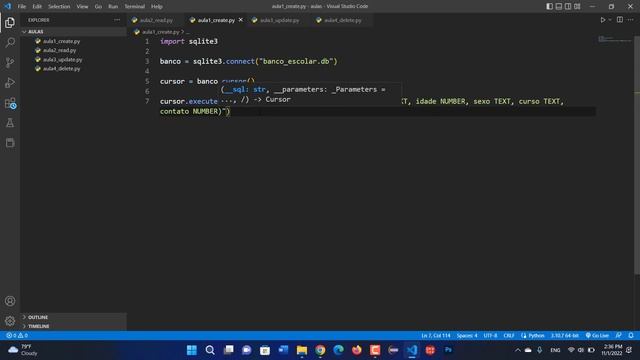The width and height of the screenshot is (640, 360).
Task: Open the Testing flask view
Action: (10, 122)
